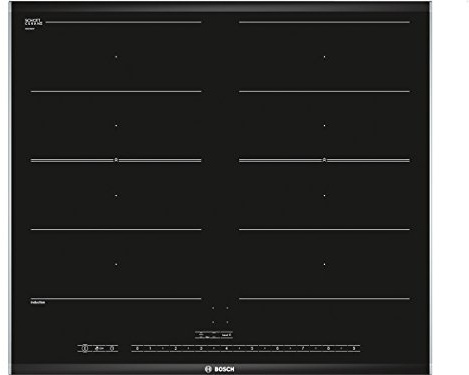Select power level 0 on the slider
The height and width of the screenshot is (375, 469).
tap(137, 349)
